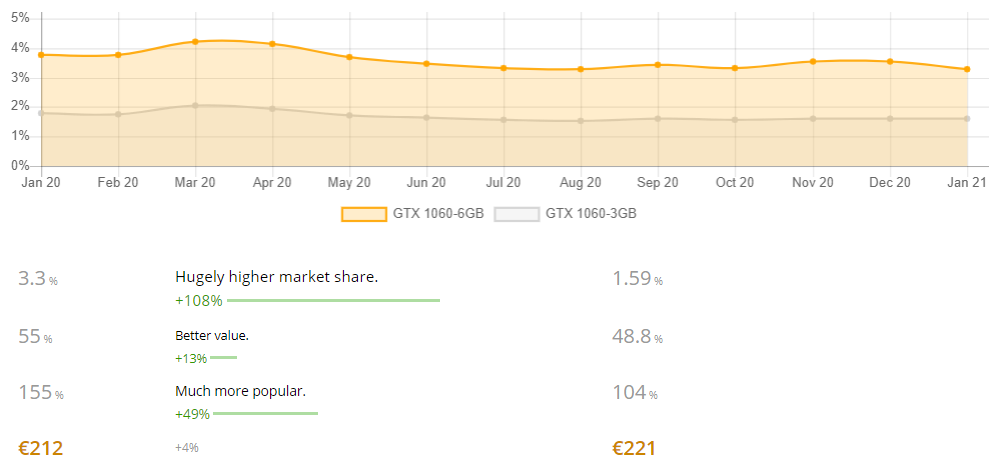This screenshot has height=476, width=1008.
Task: Select Mar 20 gray 3GB data point
Action: pos(195,105)
